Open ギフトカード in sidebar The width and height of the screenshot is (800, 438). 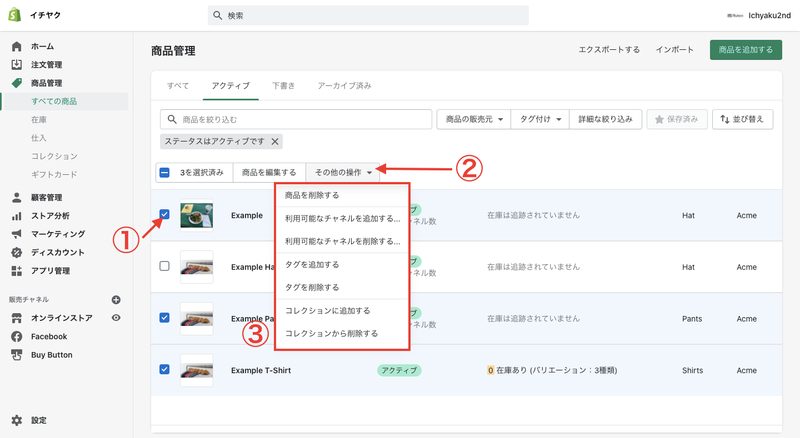pos(54,175)
